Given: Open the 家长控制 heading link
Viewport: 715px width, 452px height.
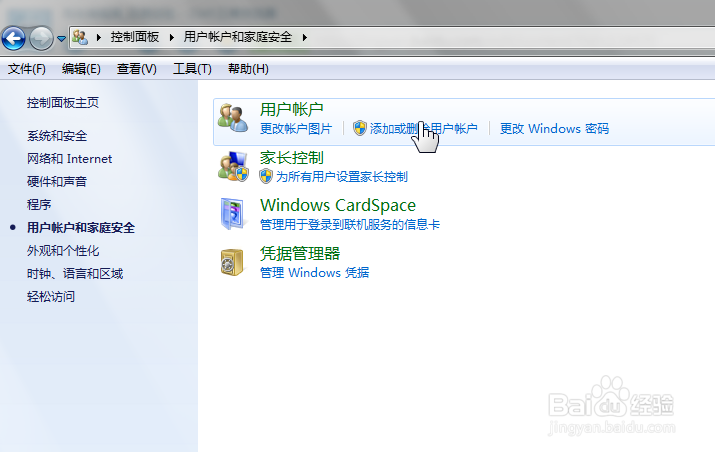Looking at the screenshot, I should click(x=292, y=158).
